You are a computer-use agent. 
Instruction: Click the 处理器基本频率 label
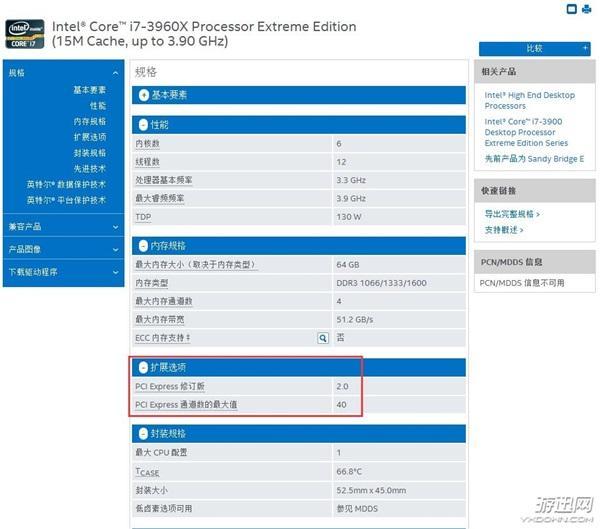tap(164, 180)
